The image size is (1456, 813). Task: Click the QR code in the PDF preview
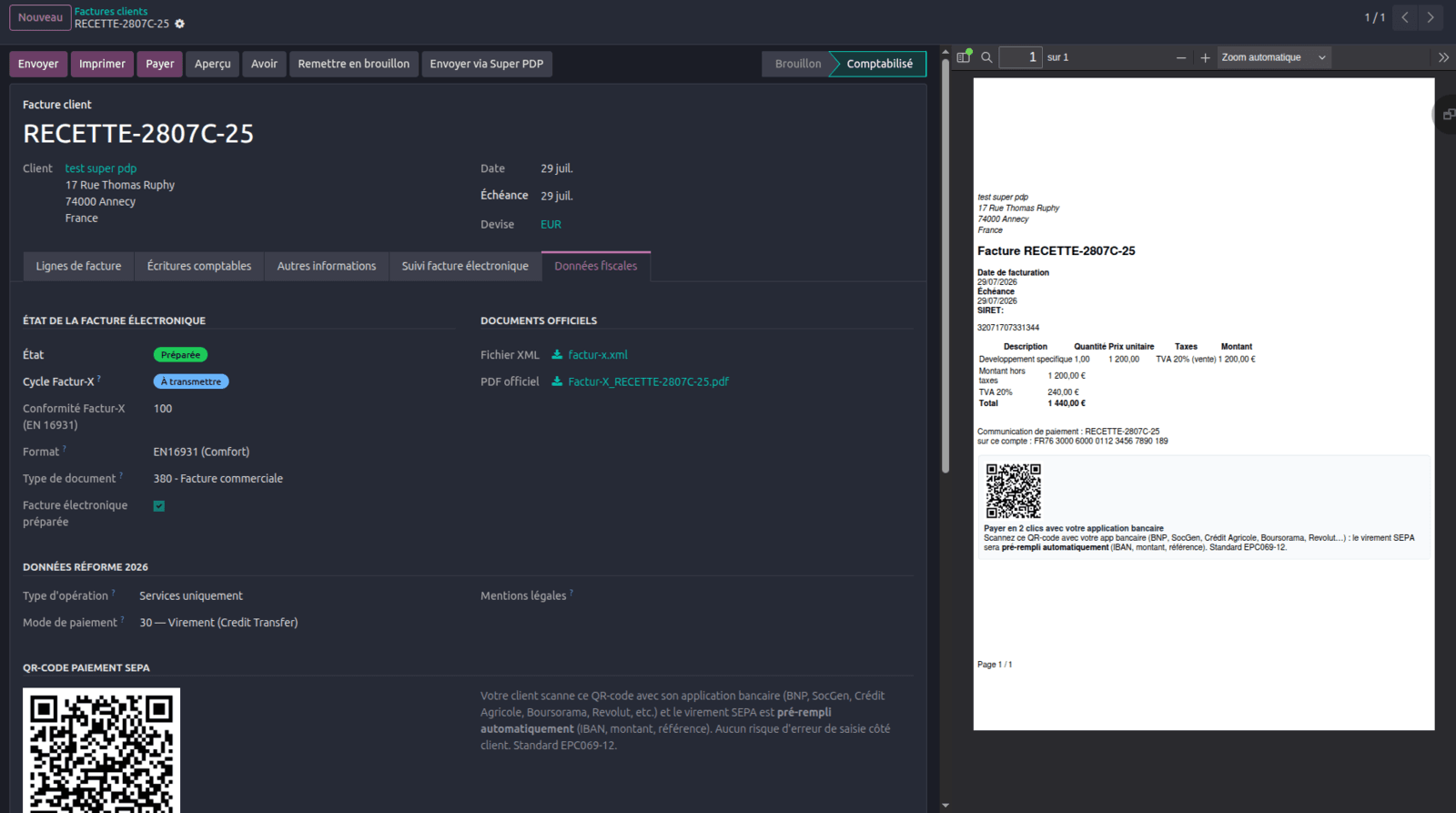pyautogui.click(x=1014, y=491)
